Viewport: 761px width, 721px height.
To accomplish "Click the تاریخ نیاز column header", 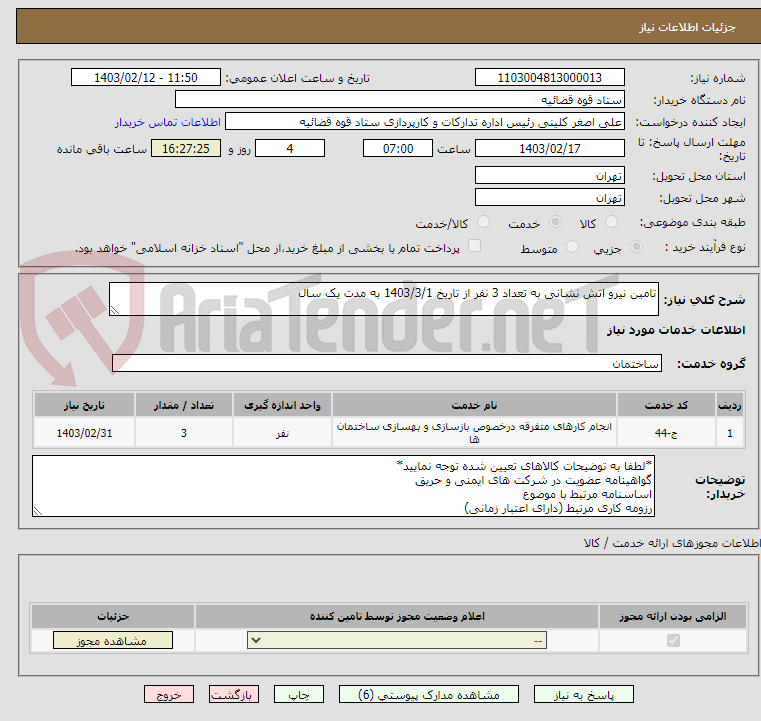I will coord(84,405).
